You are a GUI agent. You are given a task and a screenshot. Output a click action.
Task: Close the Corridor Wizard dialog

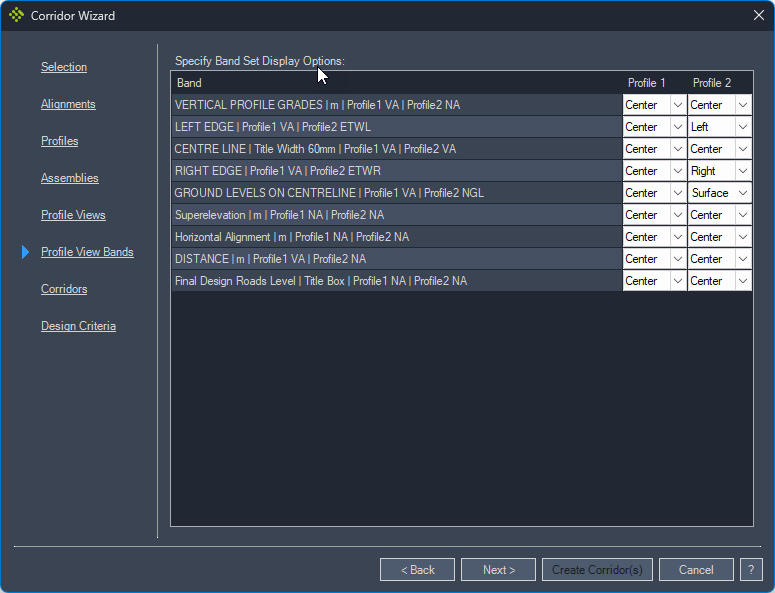759,15
